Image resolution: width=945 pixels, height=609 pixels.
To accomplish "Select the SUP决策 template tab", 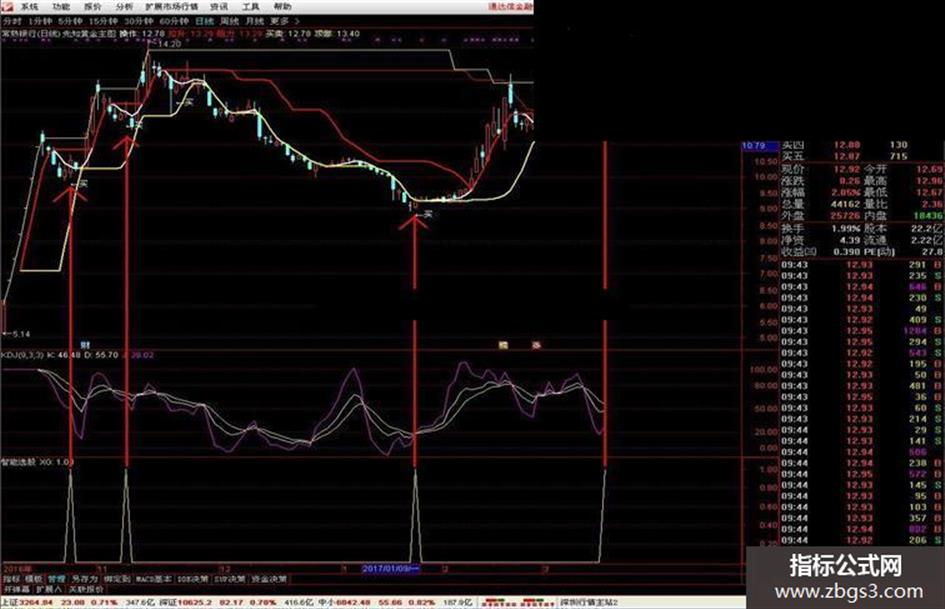I will (x=230, y=579).
